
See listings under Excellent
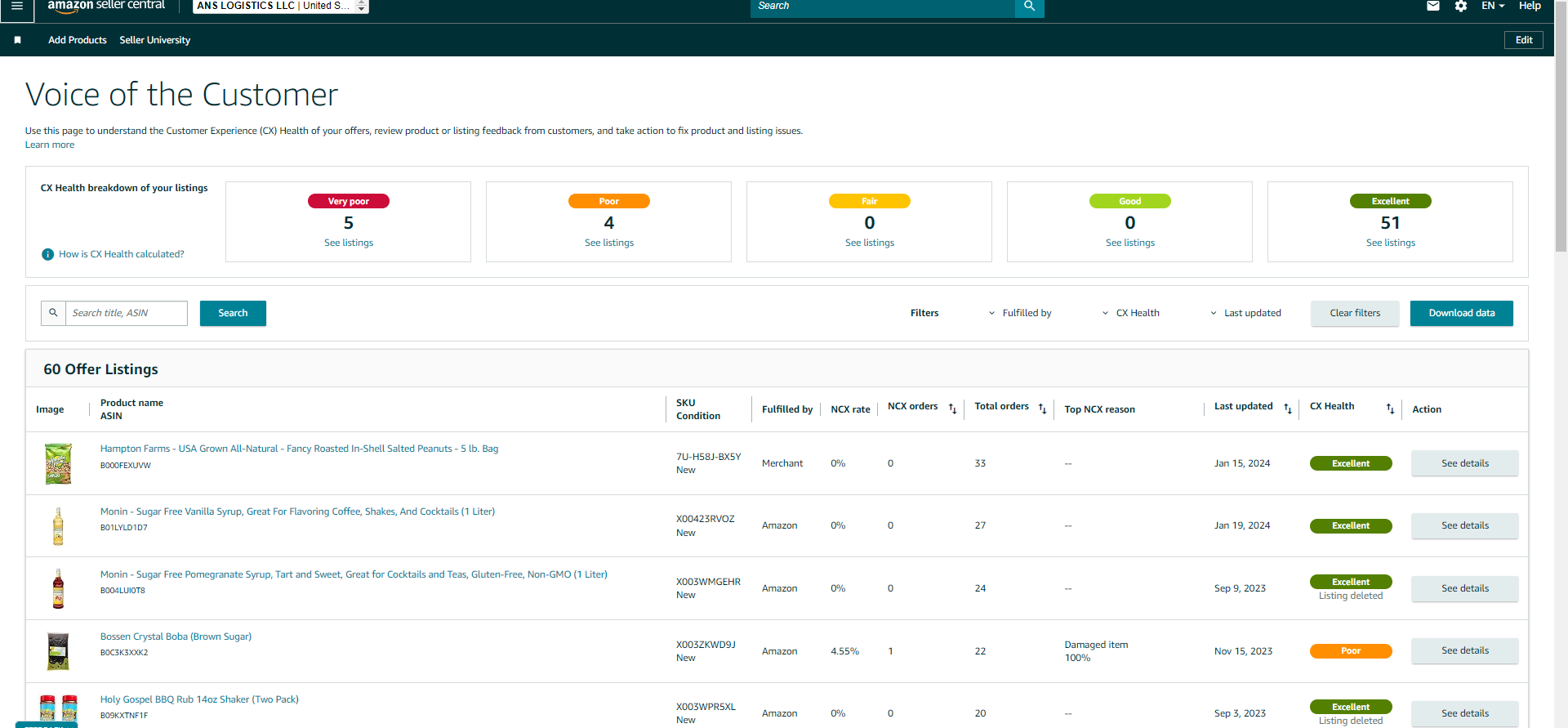click(1391, 243)
